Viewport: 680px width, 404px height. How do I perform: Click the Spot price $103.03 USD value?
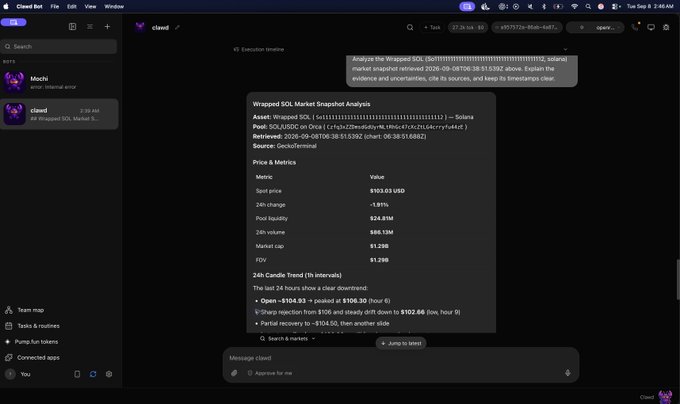[x=387, y=191]
